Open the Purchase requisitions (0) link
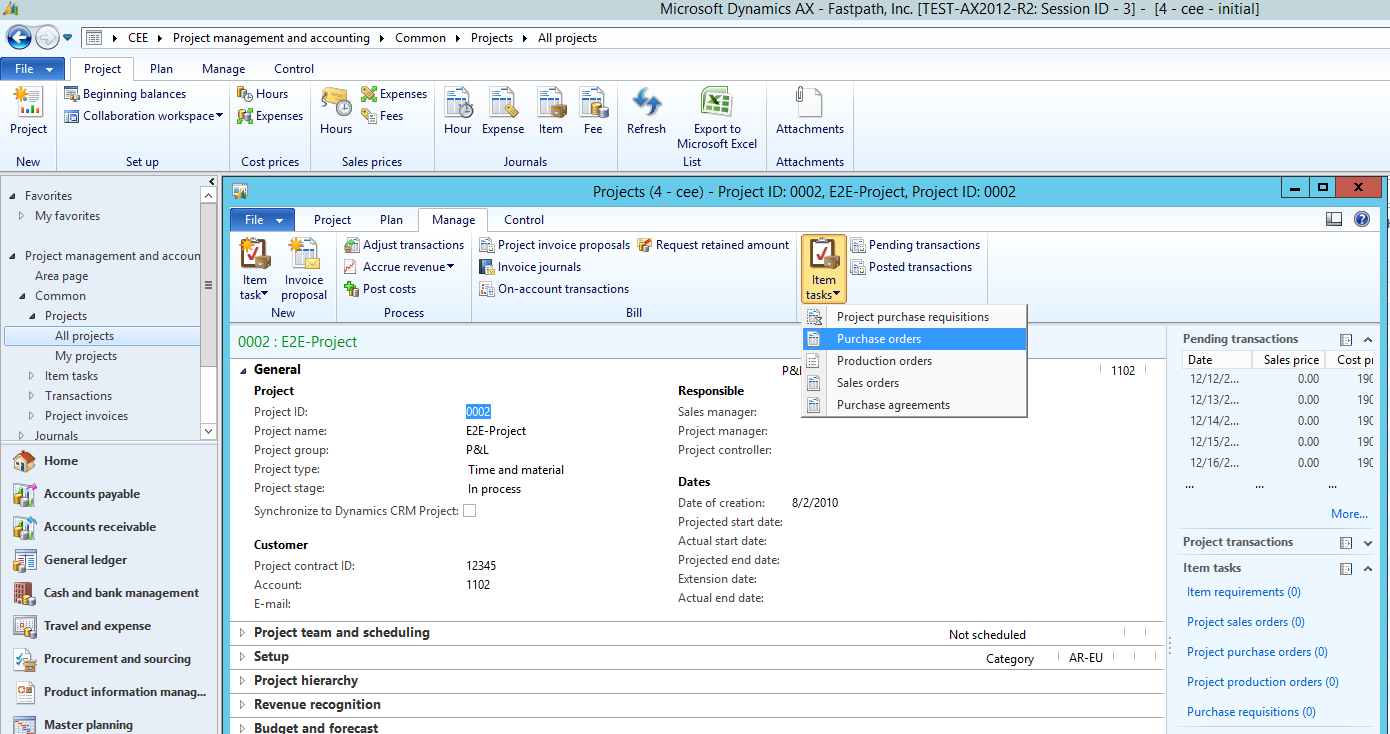 (1251, 712)
